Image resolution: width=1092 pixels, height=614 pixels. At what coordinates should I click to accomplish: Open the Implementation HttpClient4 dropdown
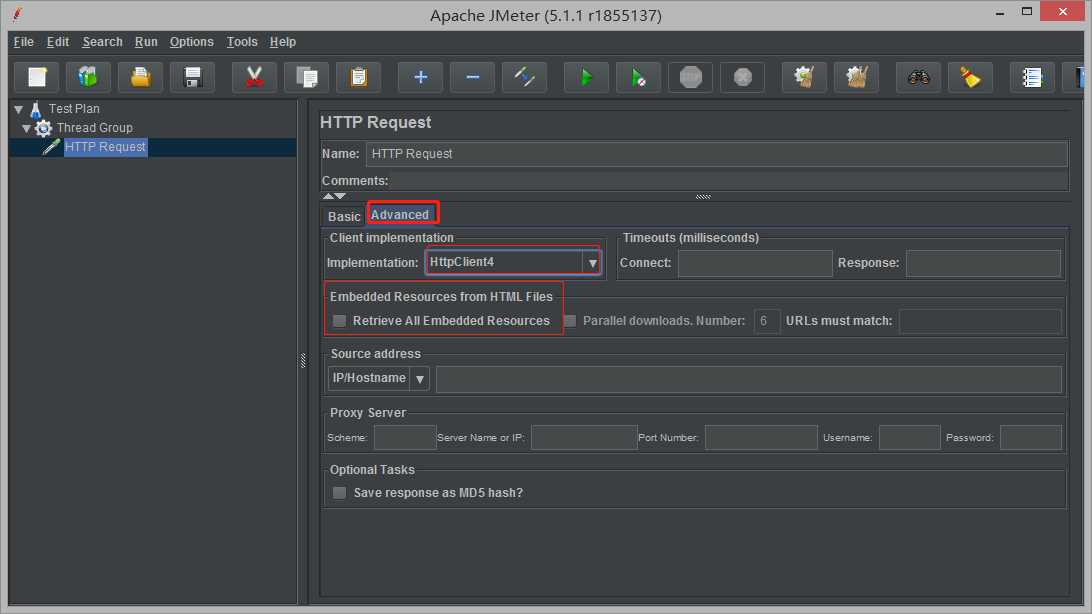[x=513, y=262]
